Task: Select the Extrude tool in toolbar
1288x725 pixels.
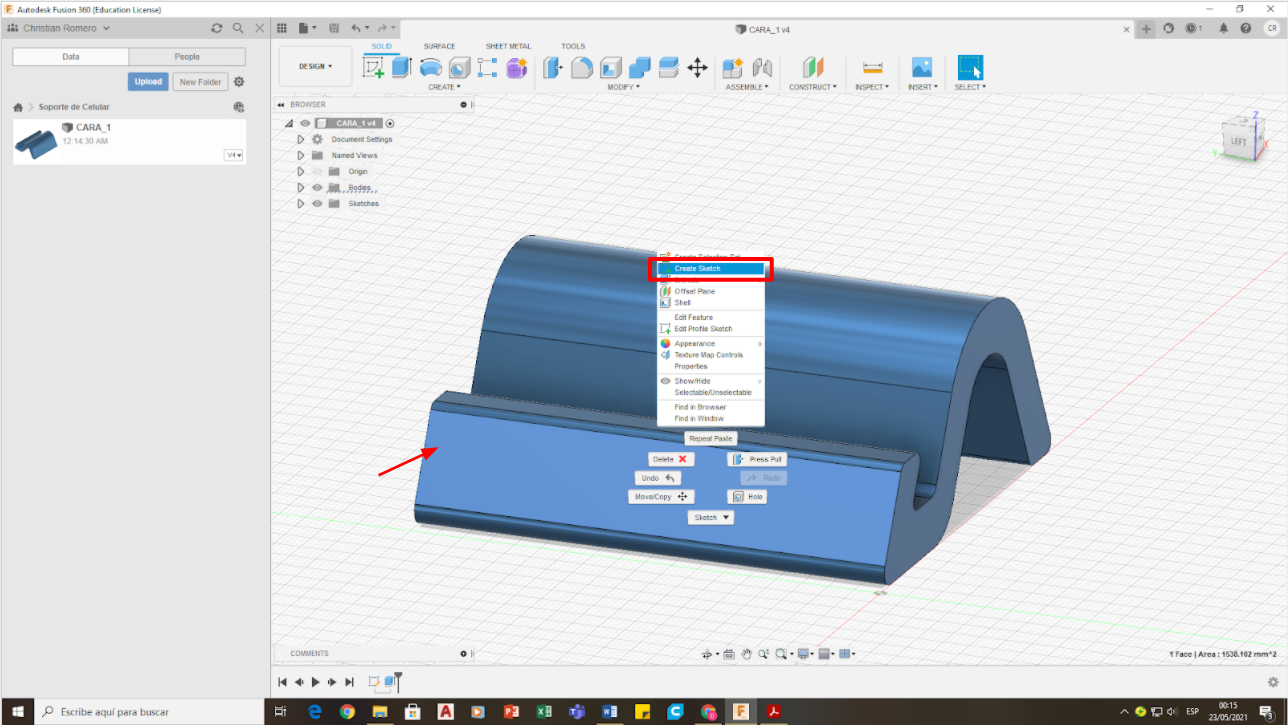Action: tap(401, 67)
